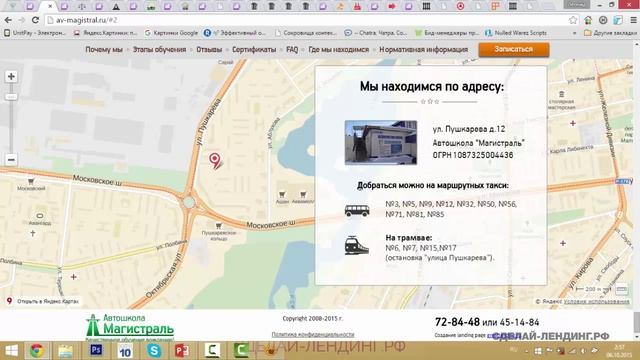Open Skype from taskbar
Viewport: 640px width, 360px height.
pos(154,351)
